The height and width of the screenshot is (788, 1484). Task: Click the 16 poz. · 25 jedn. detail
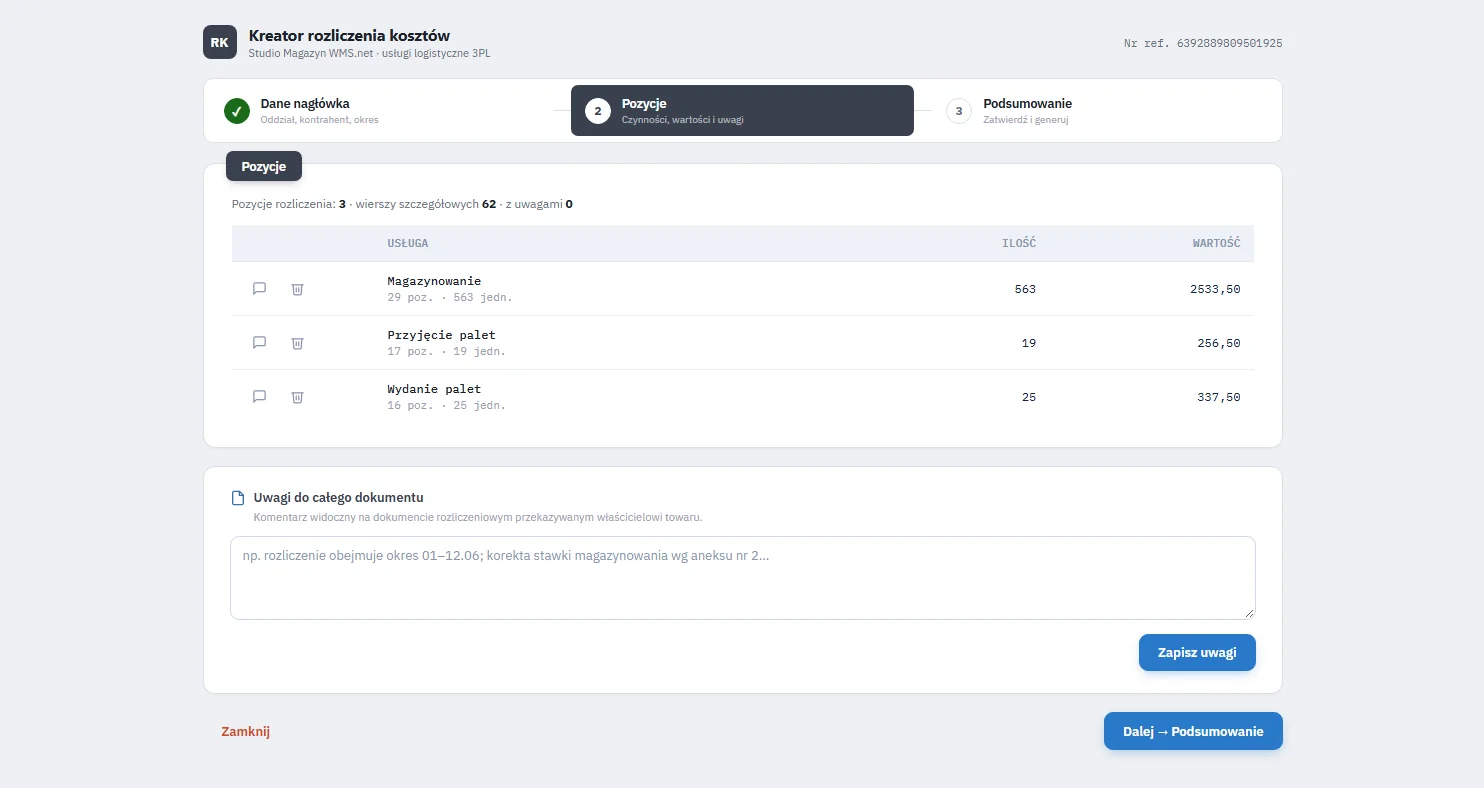pos(446,405)
